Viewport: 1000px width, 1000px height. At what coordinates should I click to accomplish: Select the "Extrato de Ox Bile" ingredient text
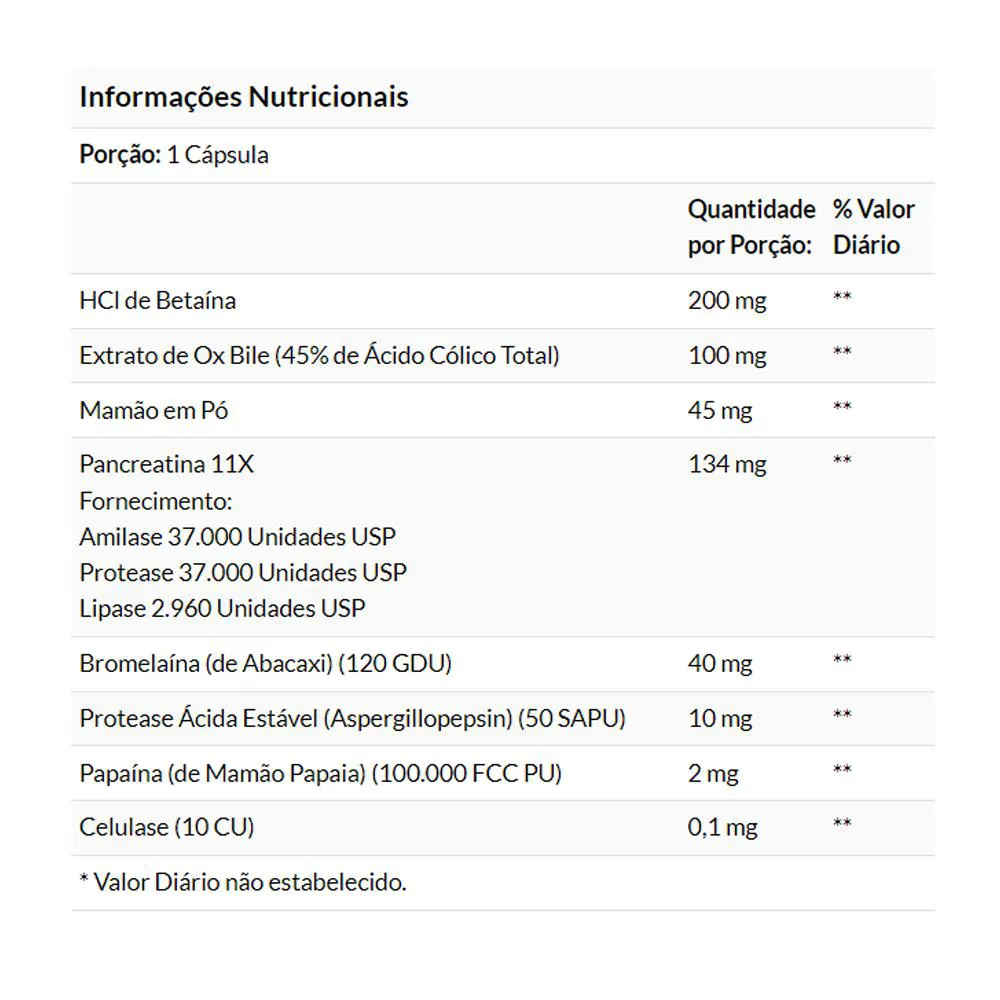(319, 355)
